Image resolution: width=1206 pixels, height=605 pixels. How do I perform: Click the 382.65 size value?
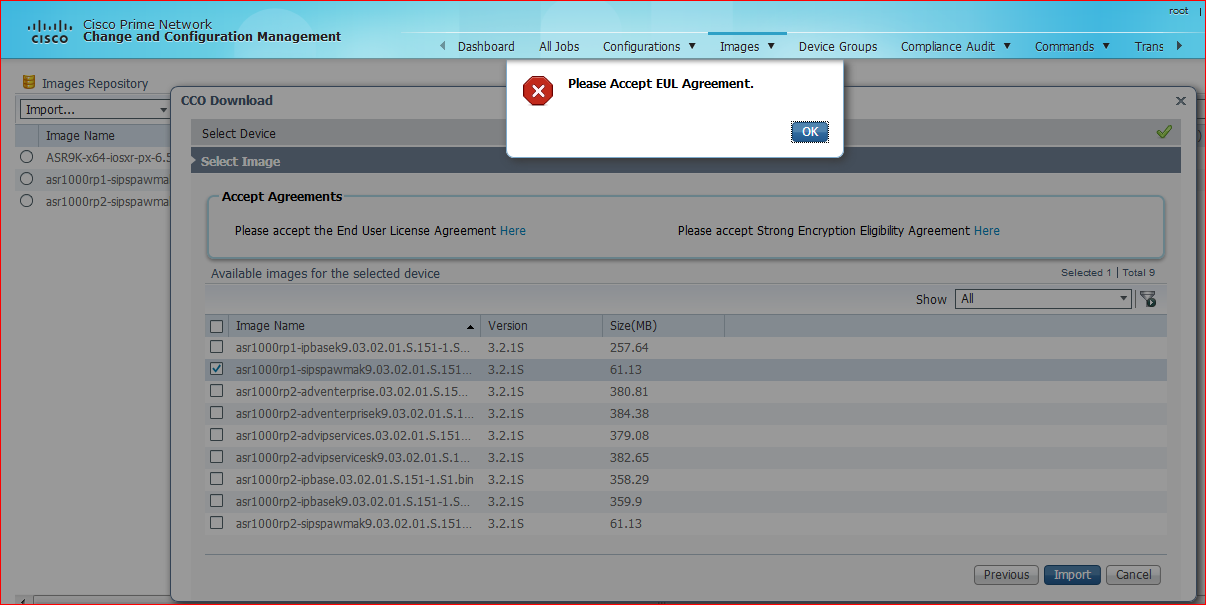pyautogui.click(x=629, y=458)
